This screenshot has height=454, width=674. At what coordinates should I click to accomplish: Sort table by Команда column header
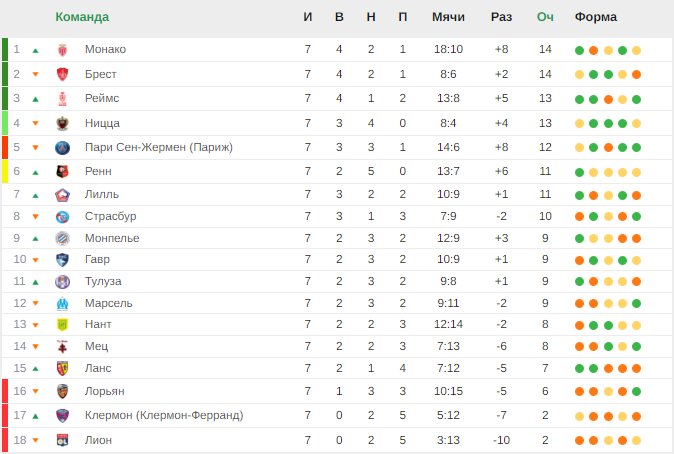coord(82,17)
